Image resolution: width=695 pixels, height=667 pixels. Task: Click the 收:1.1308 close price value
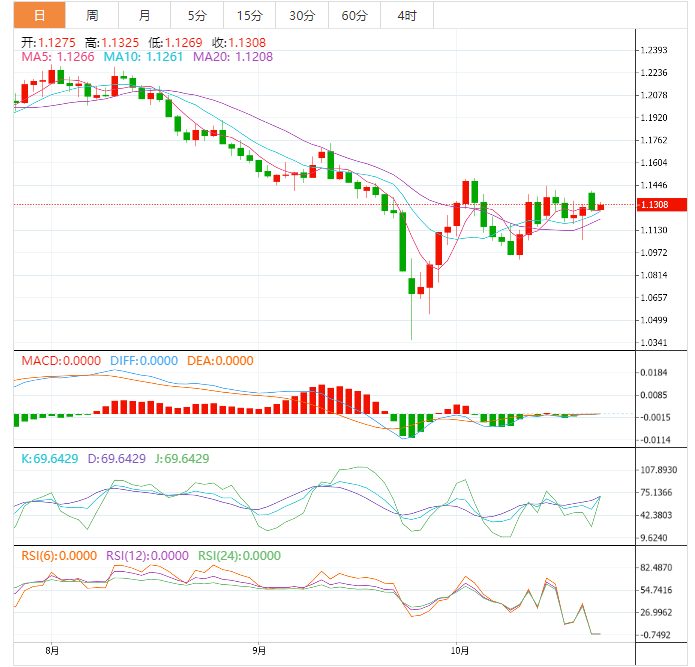[239, 43]
